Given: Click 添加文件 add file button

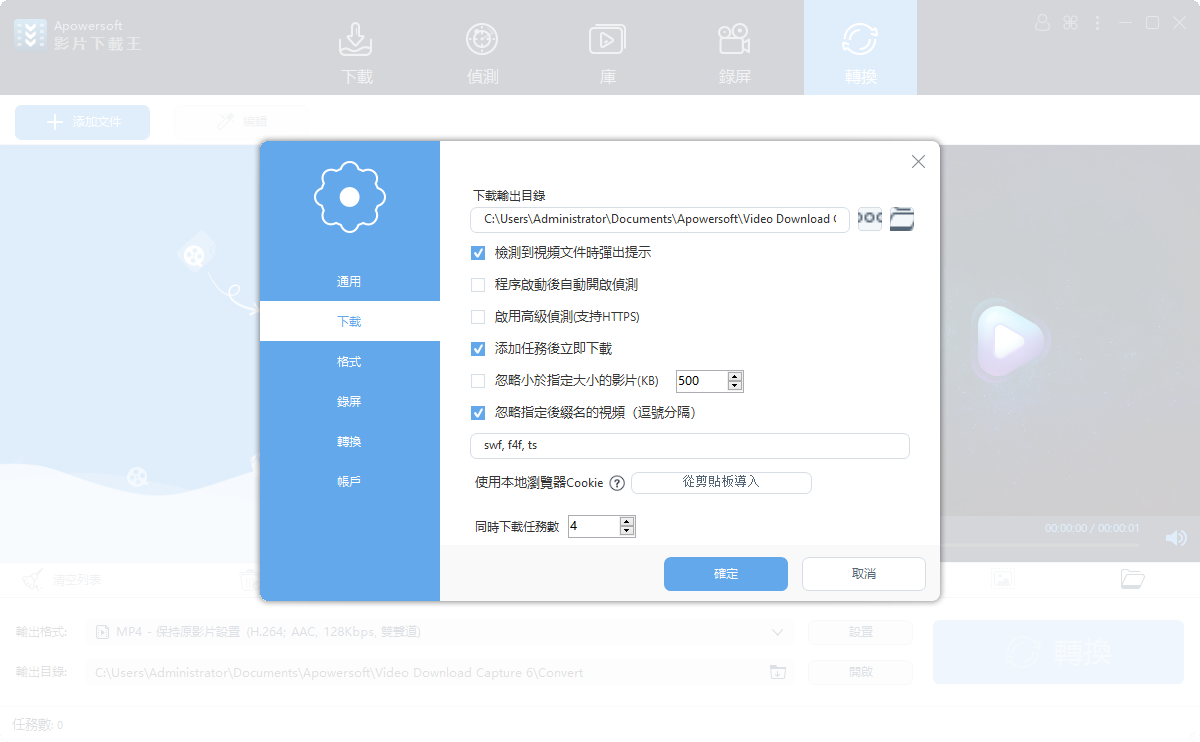Looking at the screenshot, I should (82, 122).
